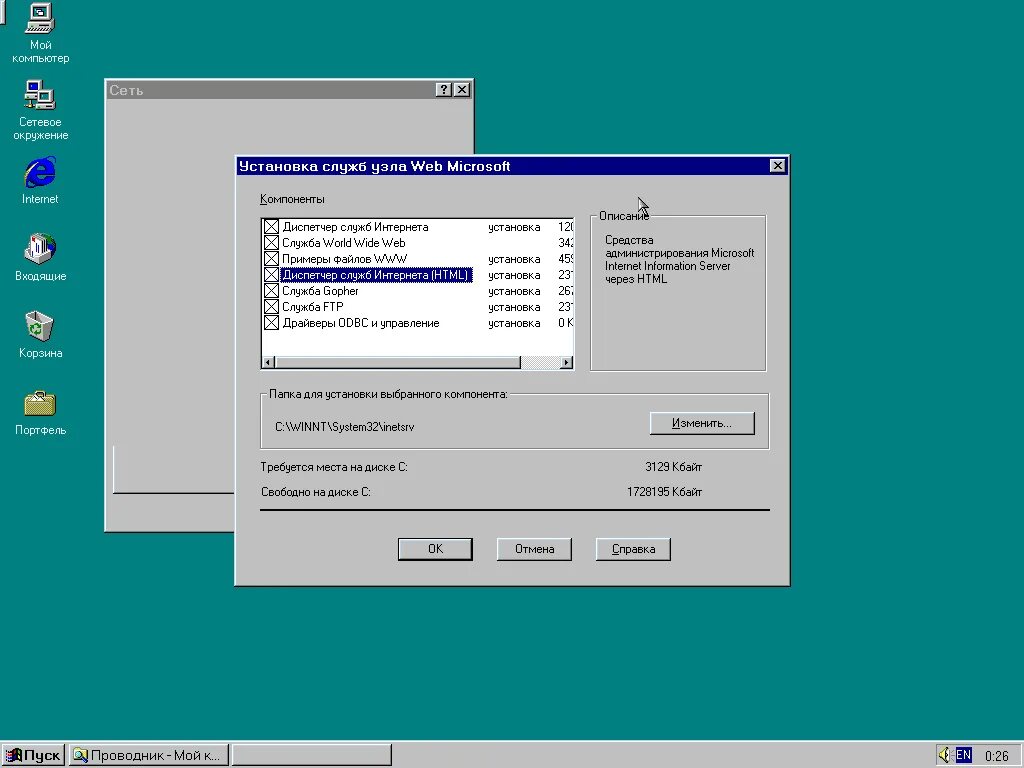The width and height of the screenshot is (1024, 768).
Task: Close the Сеть window
Action: (462, 89)
